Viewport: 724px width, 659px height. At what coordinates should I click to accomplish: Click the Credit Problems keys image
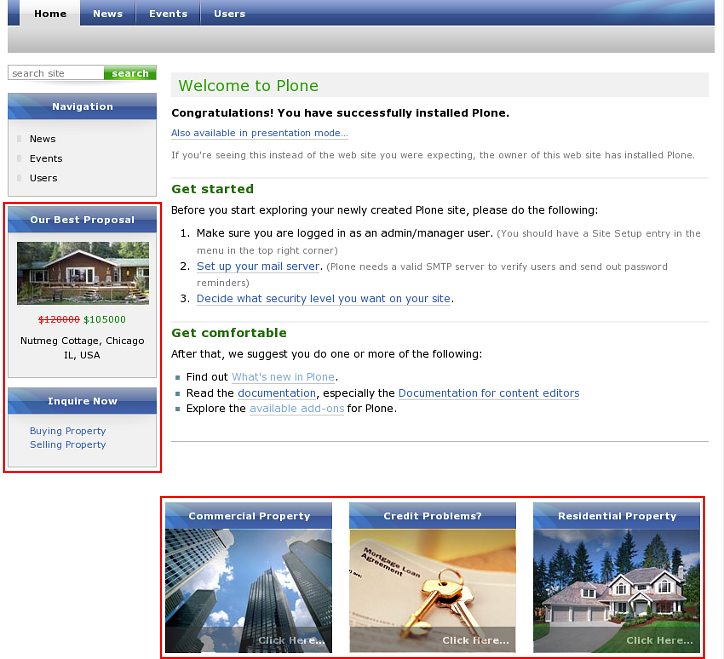[x=432, y=591]
